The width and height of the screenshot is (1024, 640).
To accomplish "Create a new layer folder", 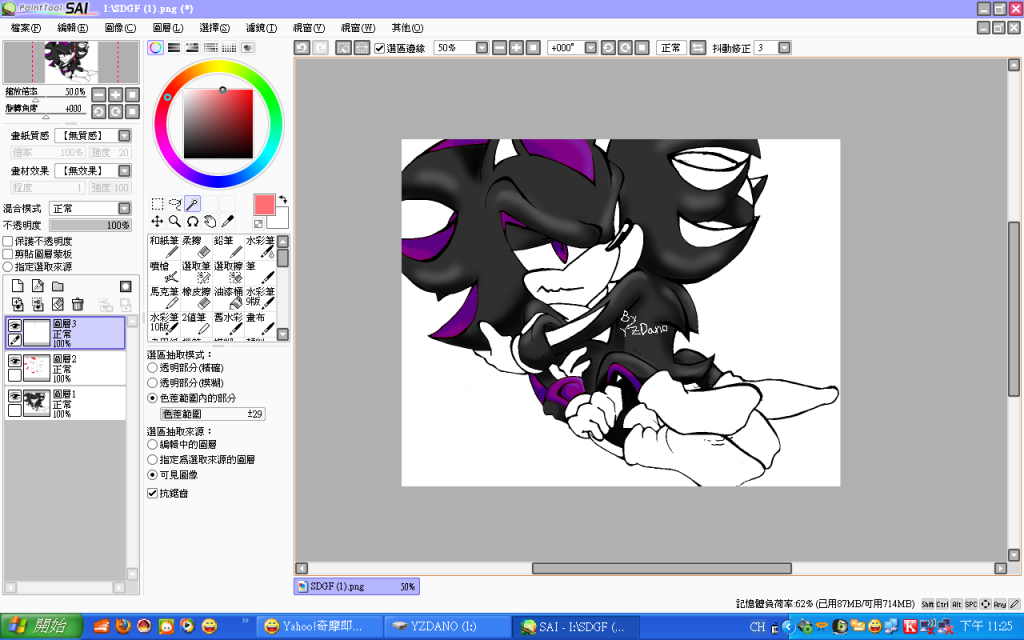I will tap(58, 286).
